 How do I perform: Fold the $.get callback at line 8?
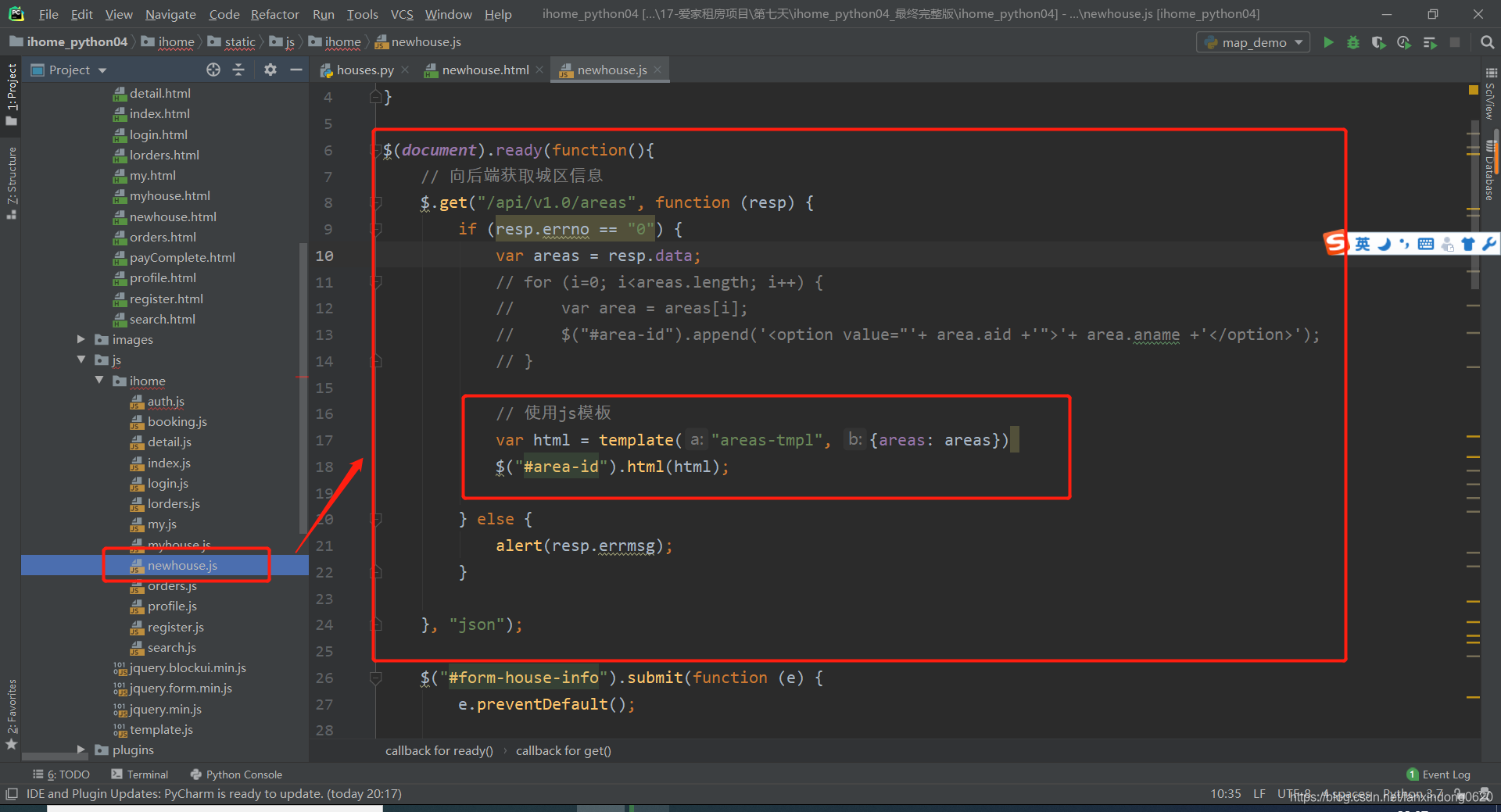point(375,202)
